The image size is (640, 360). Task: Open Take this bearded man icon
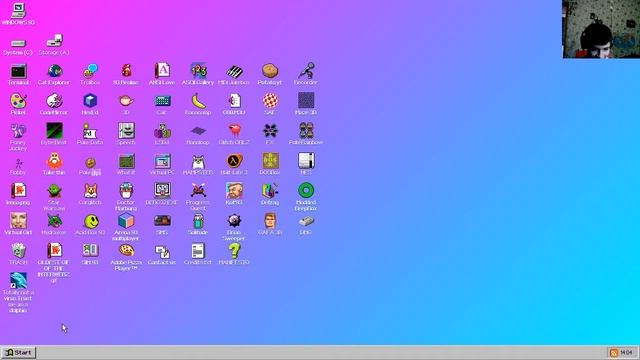point(54,161)
